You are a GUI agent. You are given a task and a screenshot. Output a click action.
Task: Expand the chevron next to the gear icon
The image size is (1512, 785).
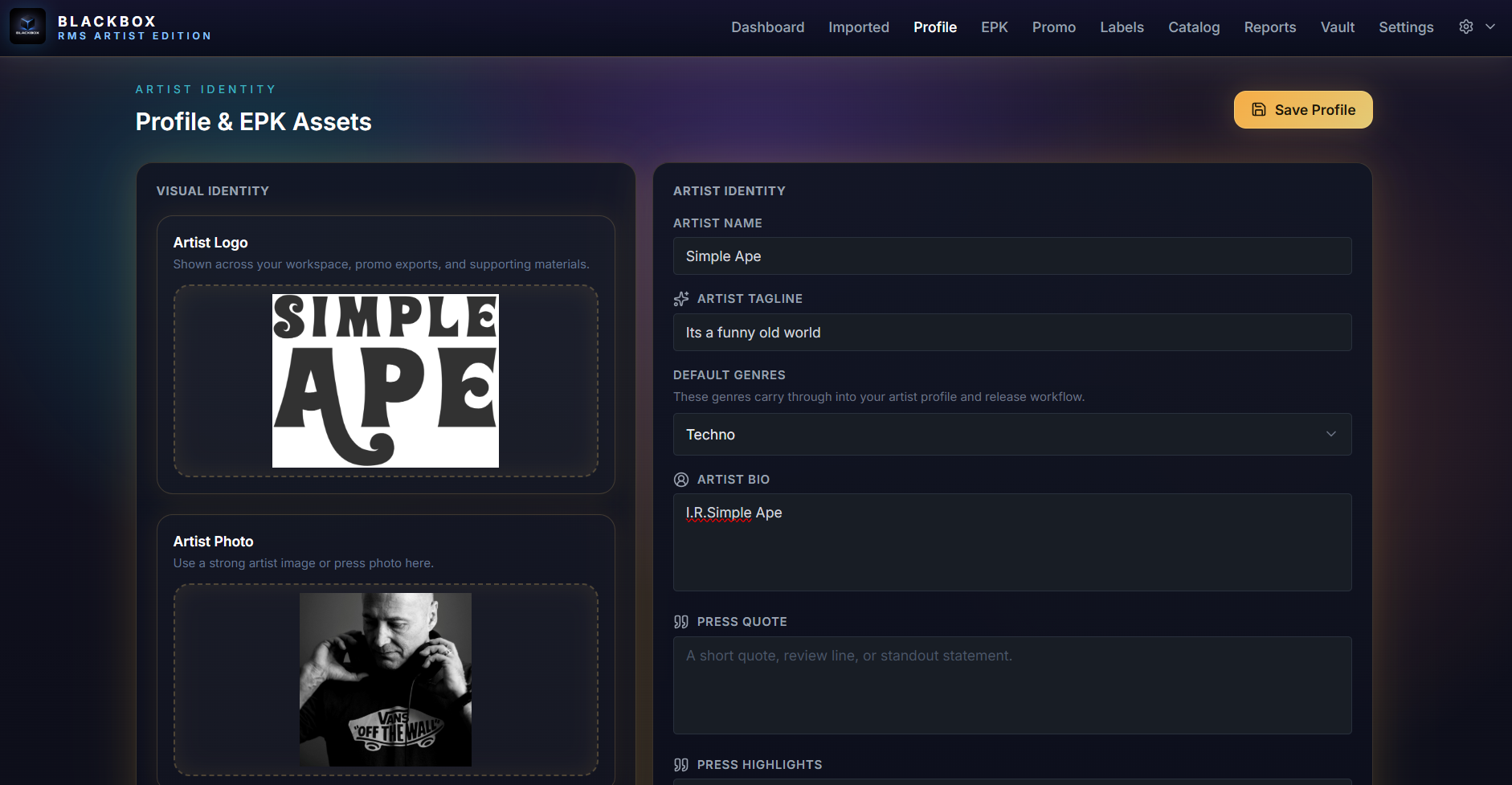pos(1490,27)
